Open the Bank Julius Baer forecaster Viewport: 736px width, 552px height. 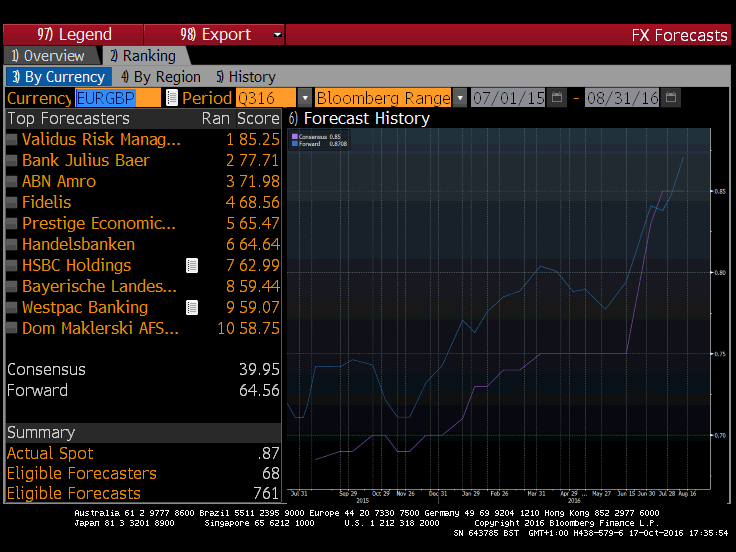pyautogui.click(x=86, y=161)
